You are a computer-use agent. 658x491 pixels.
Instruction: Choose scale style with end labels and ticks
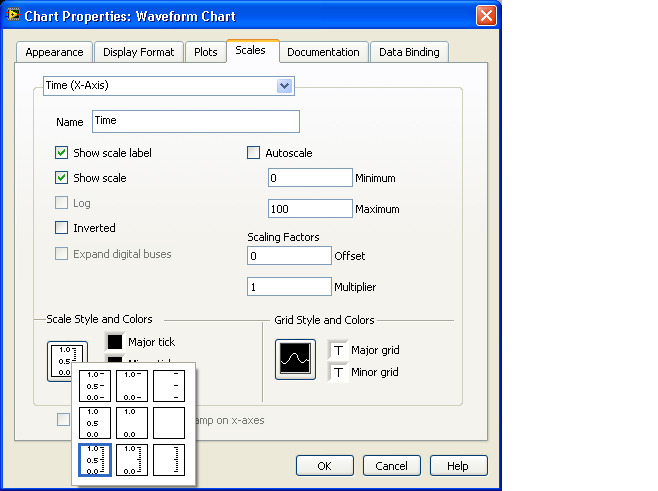(x=134, y=385)
